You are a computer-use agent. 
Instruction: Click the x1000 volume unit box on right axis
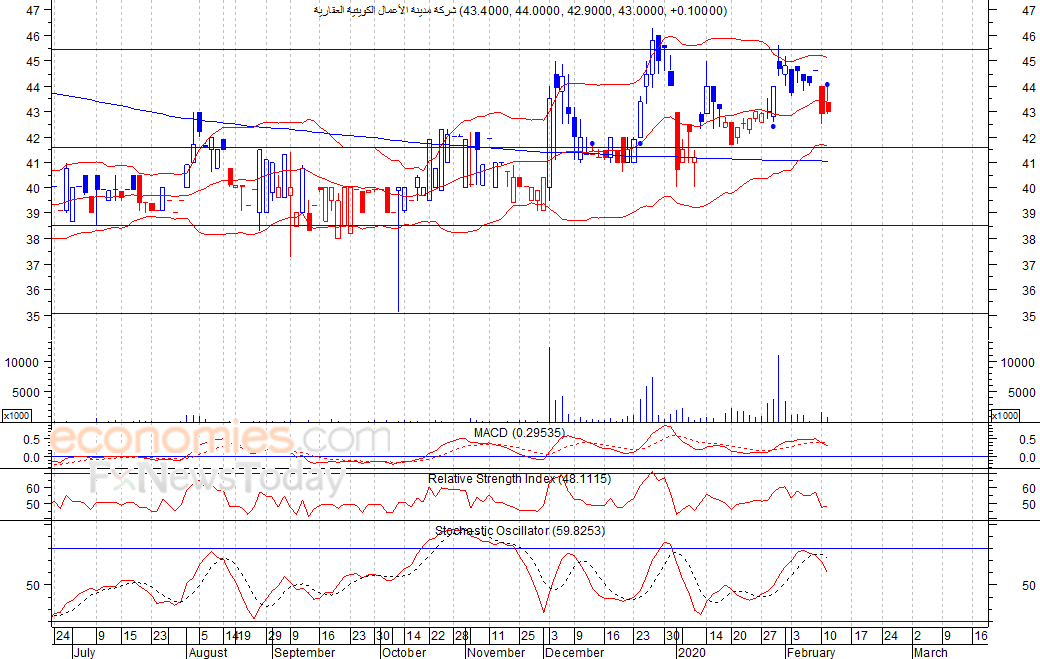point(1004,415)
